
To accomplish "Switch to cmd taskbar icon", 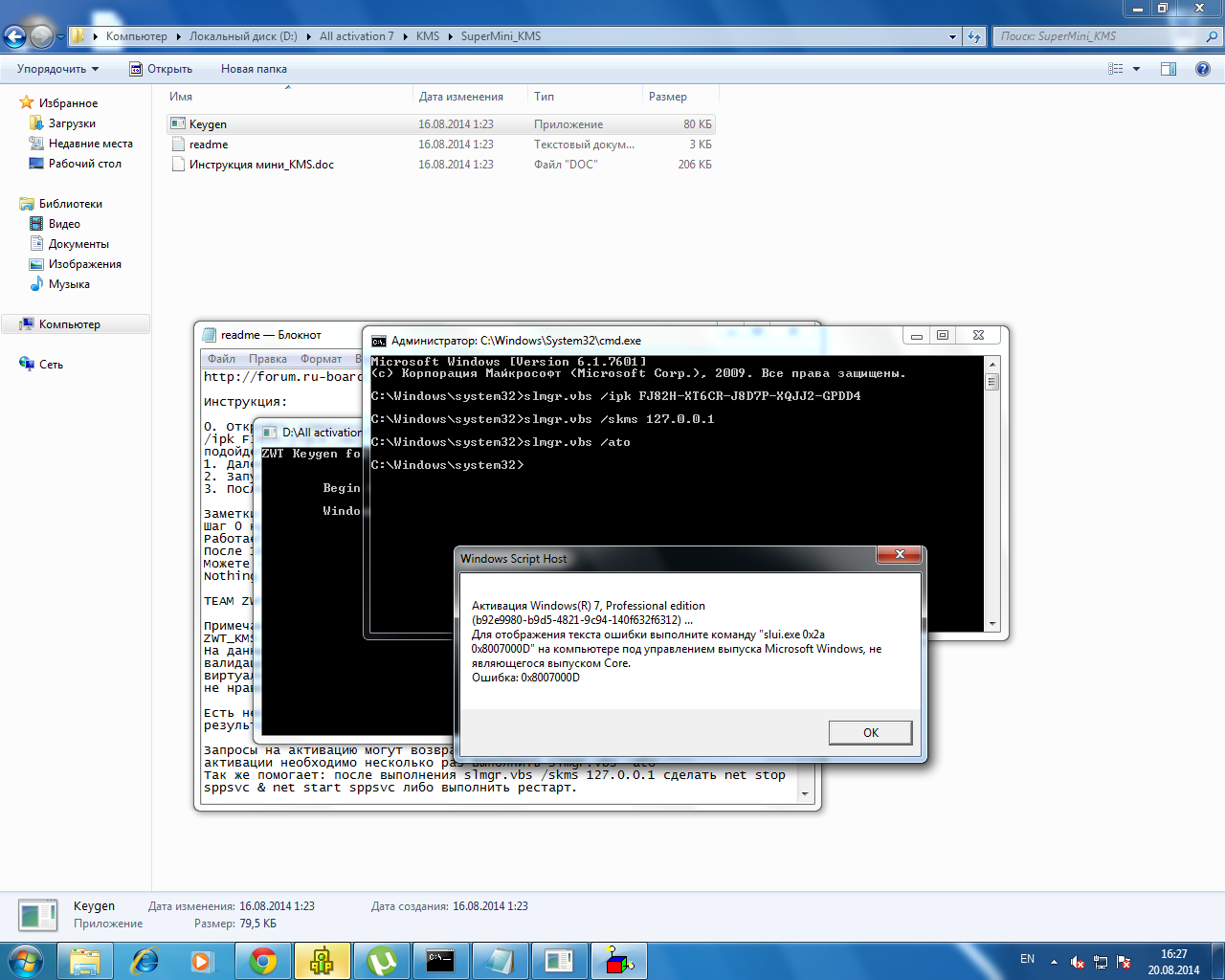I will 441,961.
